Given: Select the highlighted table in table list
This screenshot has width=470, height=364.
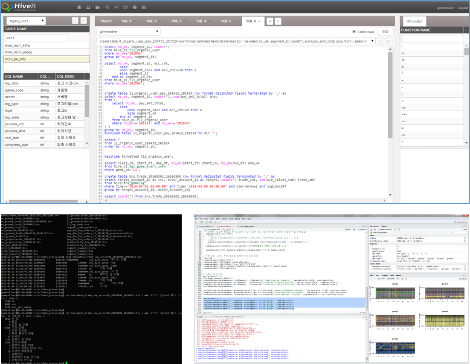Looking at the screenshot, I should point(47,59).
